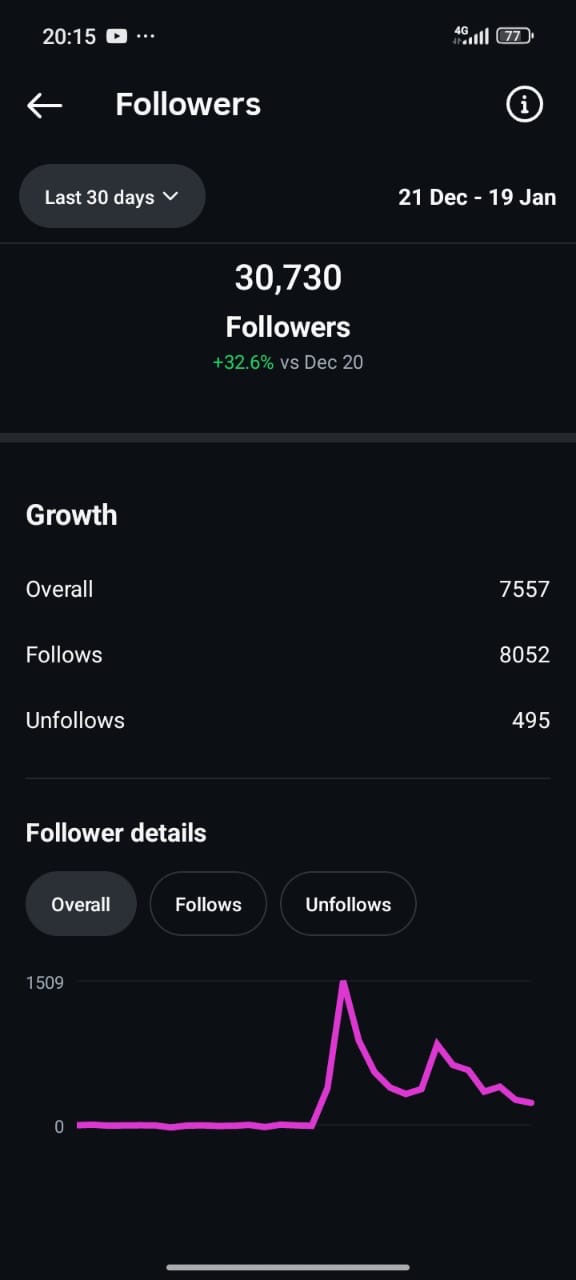Select the Unfollows growth row
The width and height of the screenshot is (576, 1280).
(288, 720)
